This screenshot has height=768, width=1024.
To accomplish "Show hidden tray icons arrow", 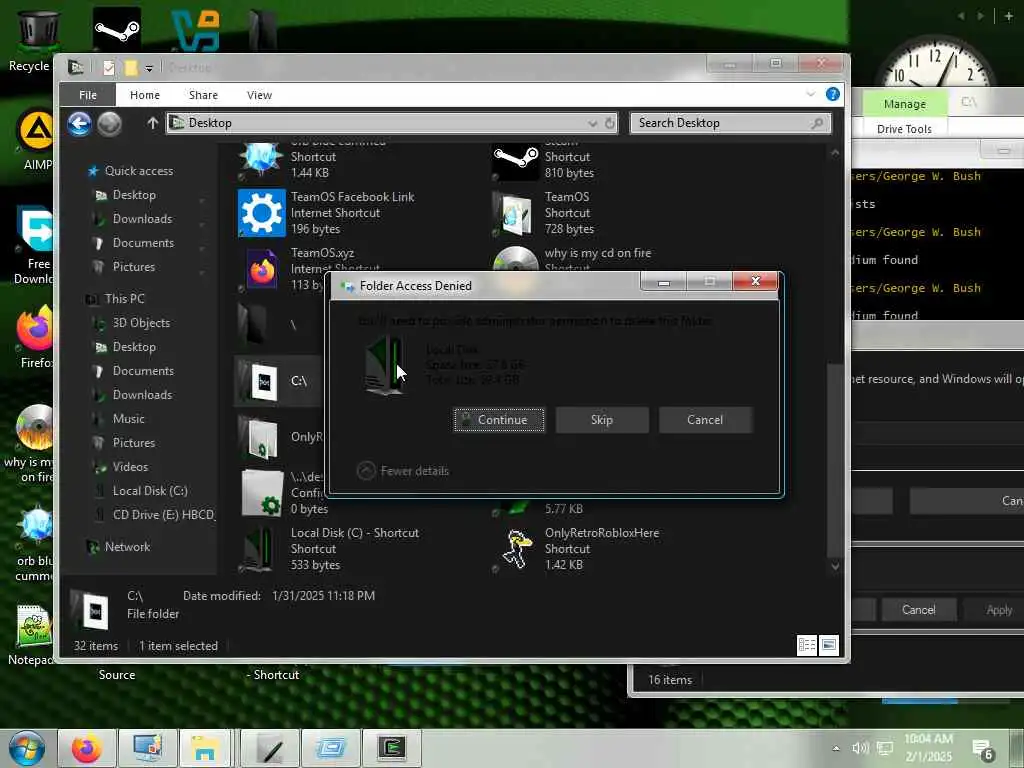I will pyautogui.click(x=836, y=748).
